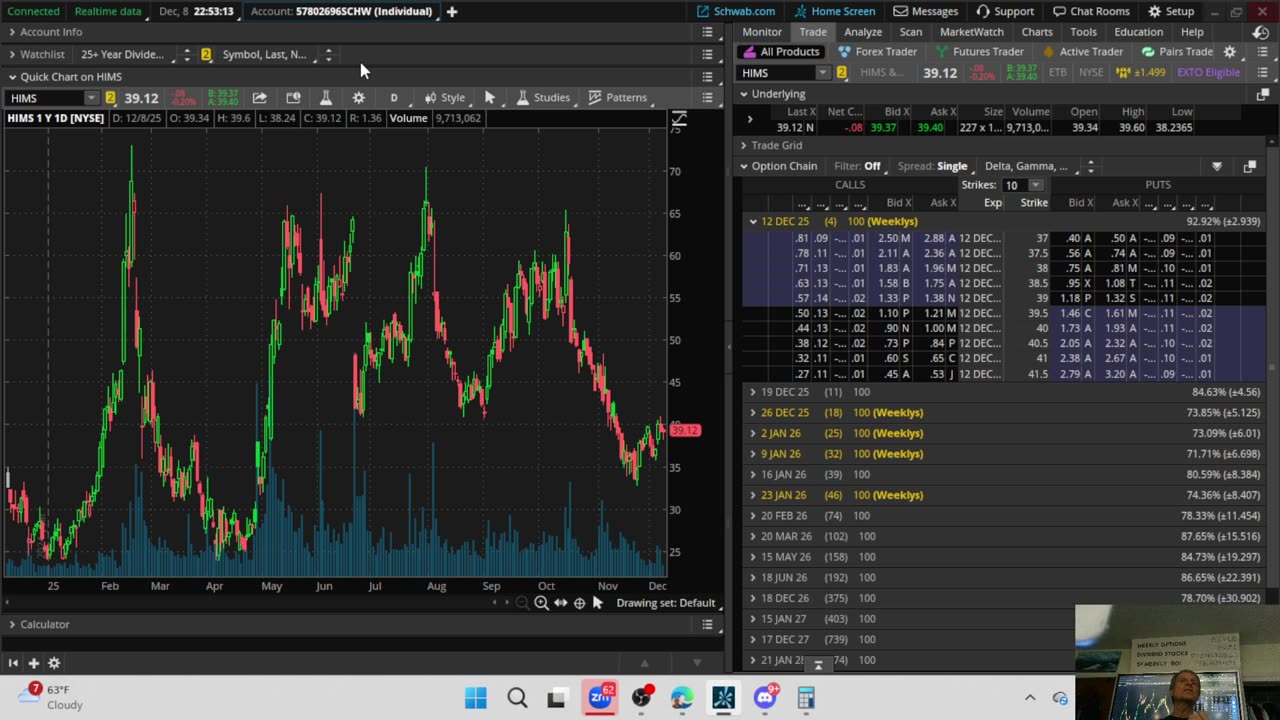Open the Calculator app in Windows taskbar
The image size is (1280, 720).
(x=806, y=698)
